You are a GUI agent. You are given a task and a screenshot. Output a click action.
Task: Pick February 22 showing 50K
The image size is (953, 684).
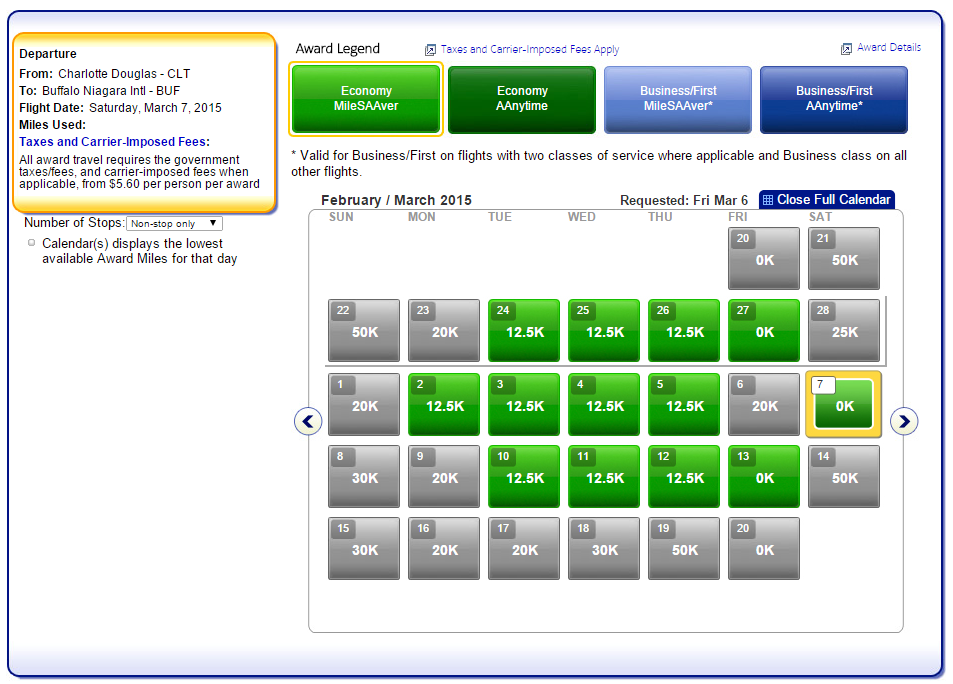tap(364, 330)
